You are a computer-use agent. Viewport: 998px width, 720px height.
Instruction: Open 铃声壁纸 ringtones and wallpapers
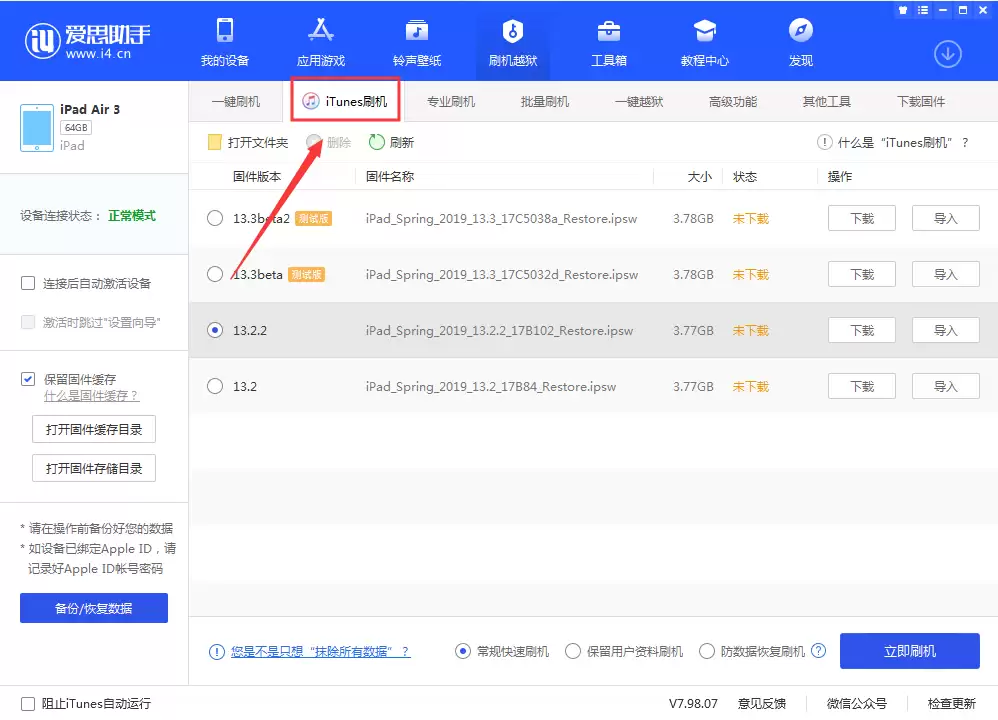coord(417,30)
